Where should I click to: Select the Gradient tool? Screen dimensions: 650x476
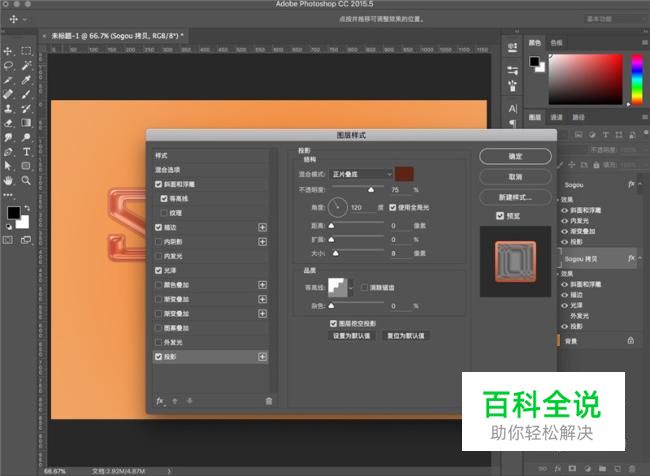(26, 123)
